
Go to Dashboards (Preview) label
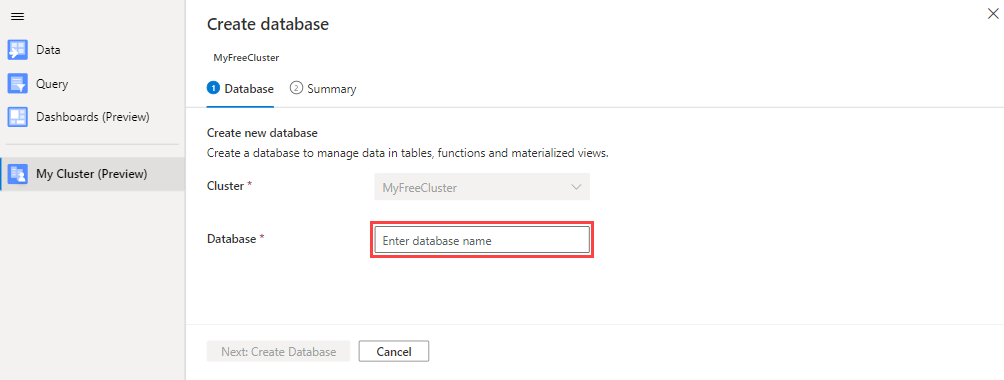tap(93, 117)
